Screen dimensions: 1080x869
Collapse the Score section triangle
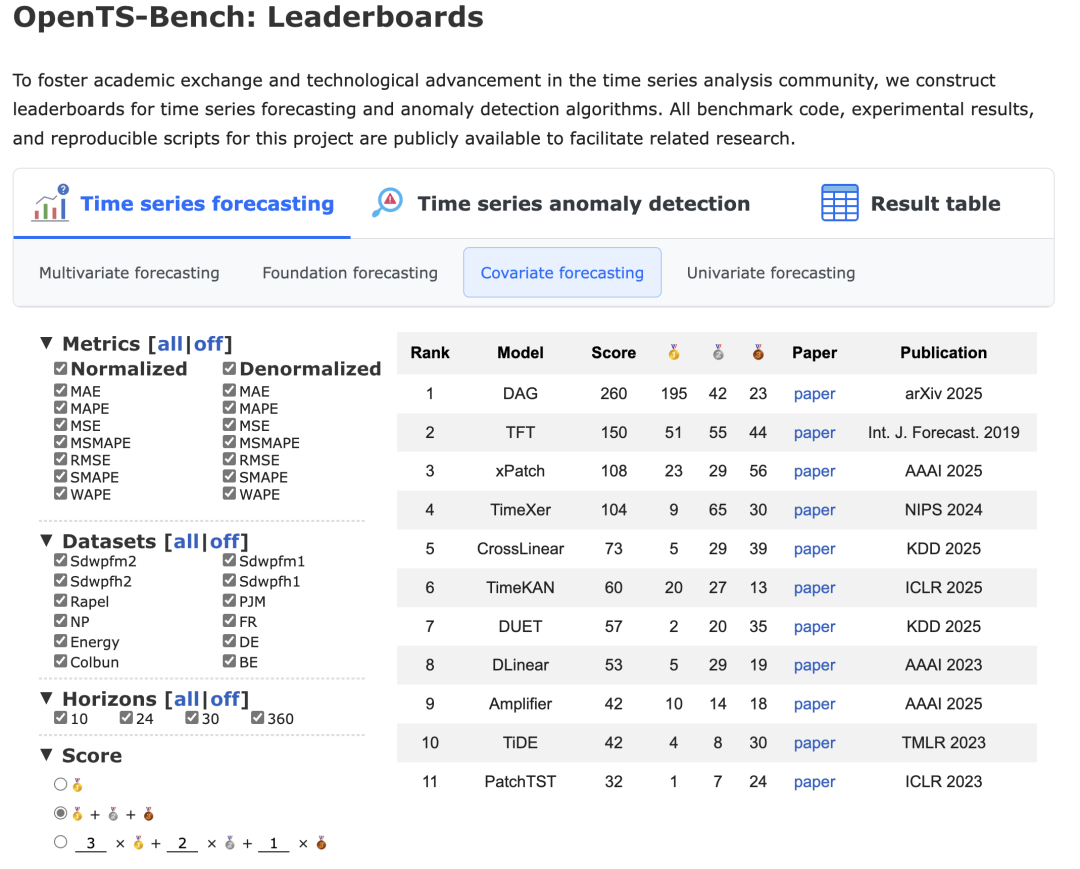point(47,754)
